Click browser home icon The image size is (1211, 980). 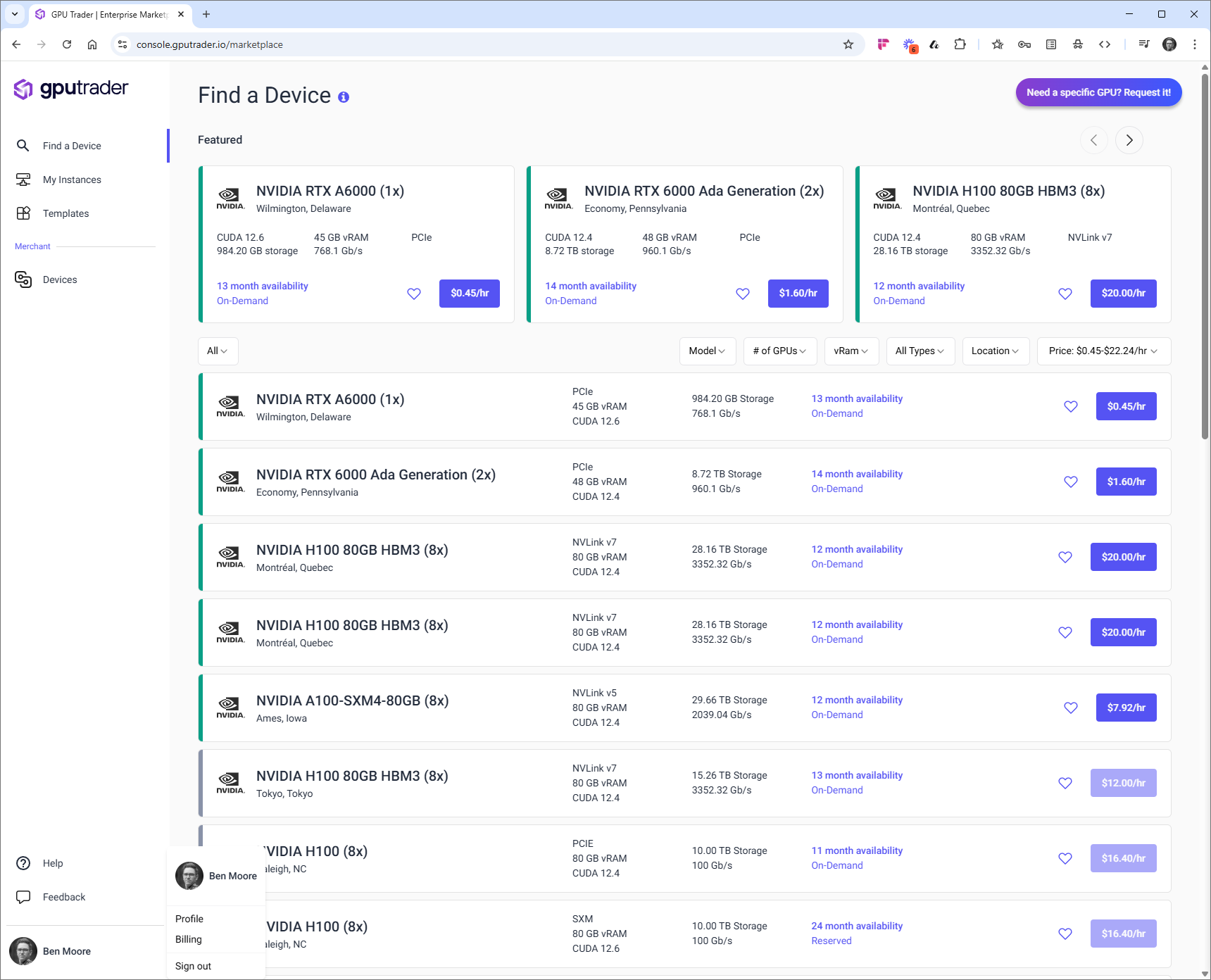92,44
